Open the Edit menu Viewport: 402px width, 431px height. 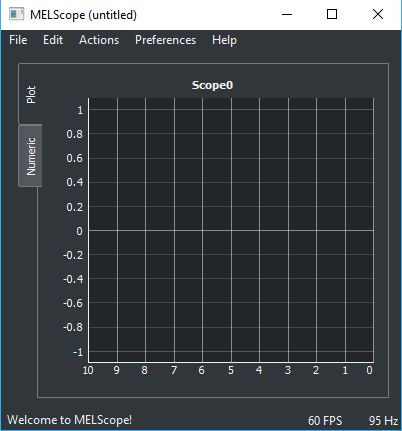click(x=53, y=40)
